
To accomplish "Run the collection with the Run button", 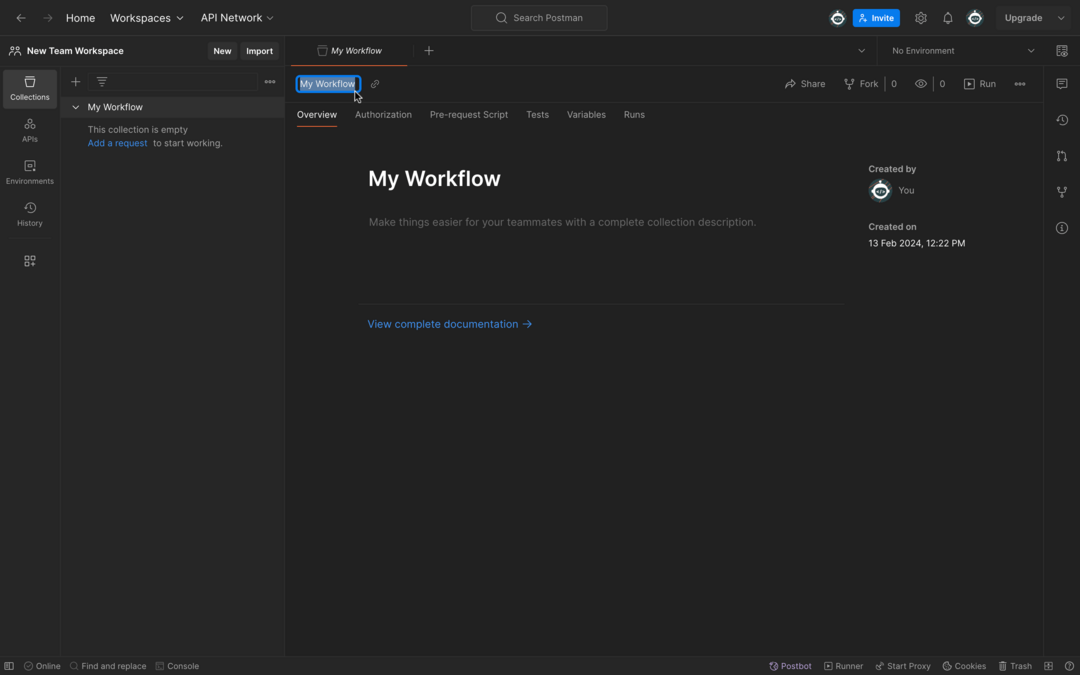I will [x=979, y=84].
